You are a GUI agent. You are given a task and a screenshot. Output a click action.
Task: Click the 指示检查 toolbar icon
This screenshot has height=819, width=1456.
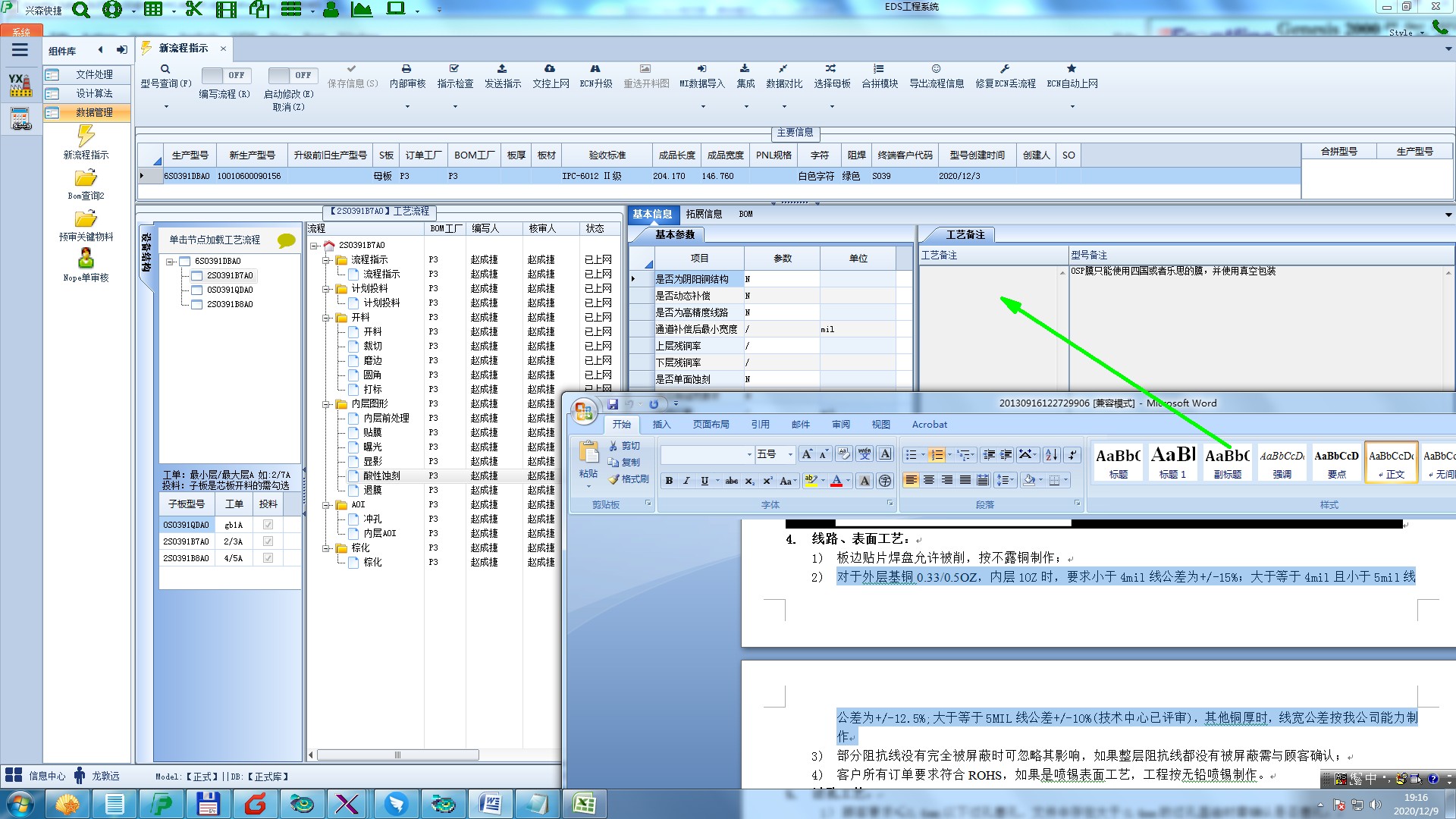(454, 69)
